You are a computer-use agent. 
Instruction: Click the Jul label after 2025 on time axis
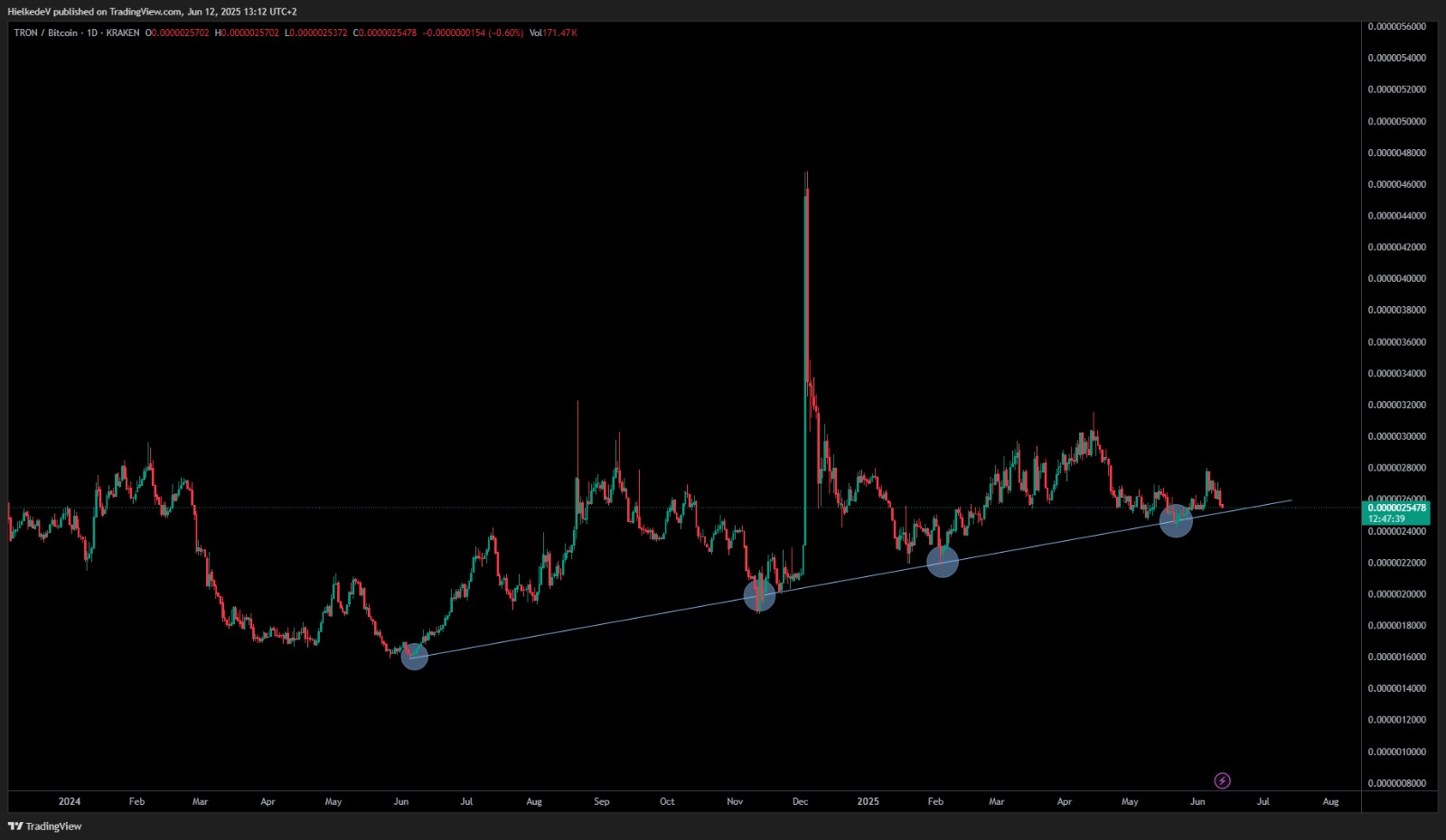[1263, 801]
